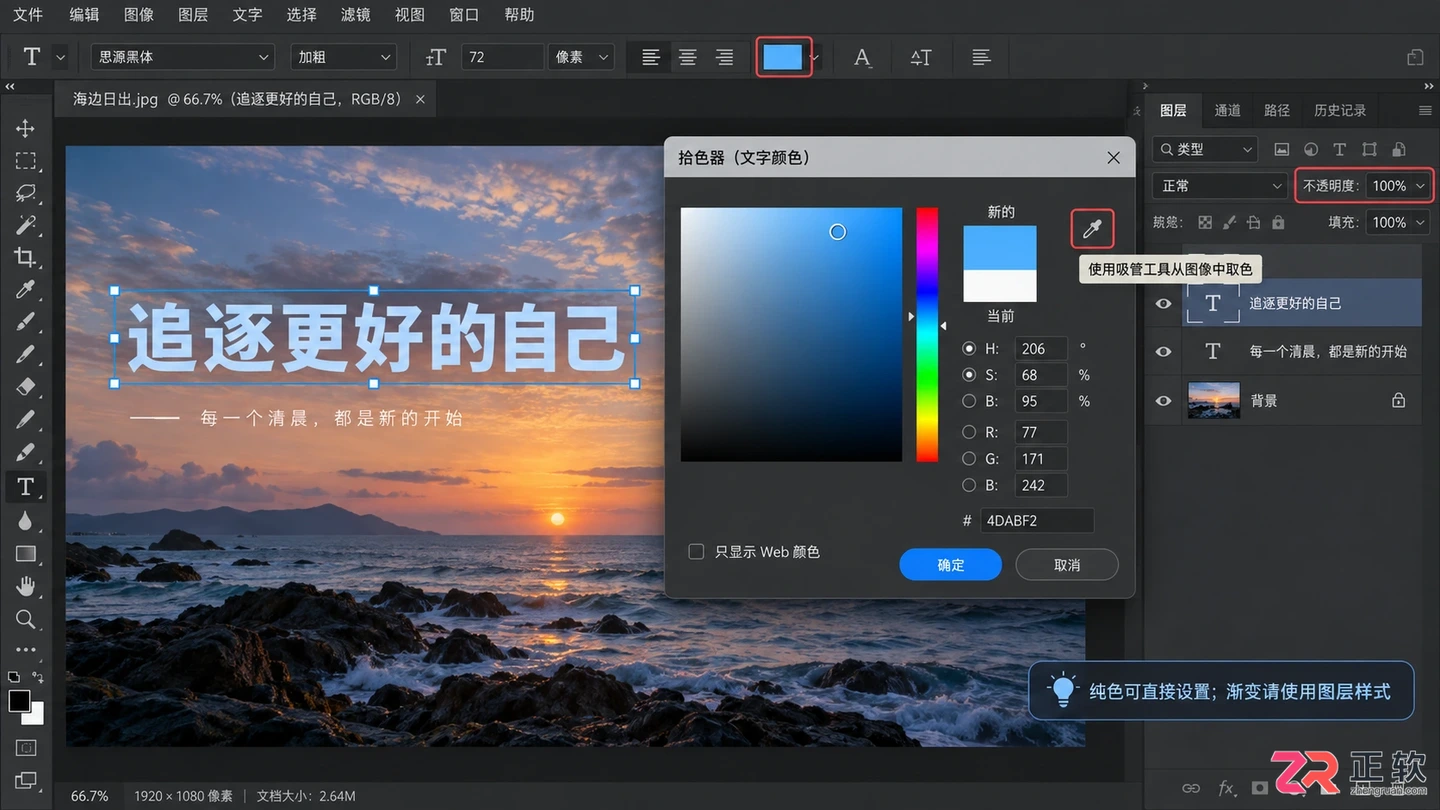Select the Move tool
1440x810 pixels.
pos(26,128)
